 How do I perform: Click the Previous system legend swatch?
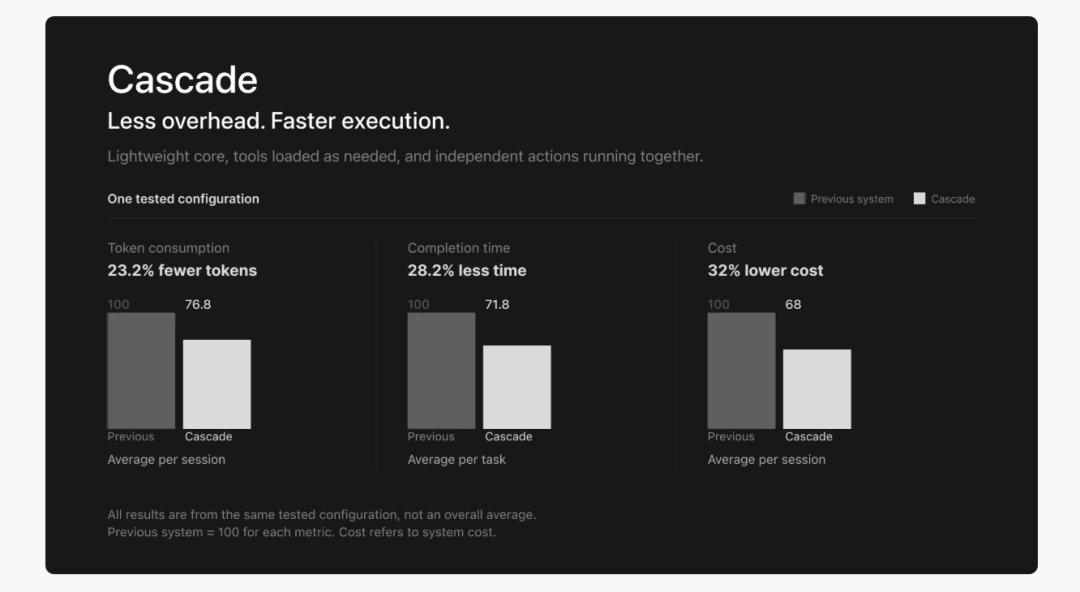(x=799, y=198)
